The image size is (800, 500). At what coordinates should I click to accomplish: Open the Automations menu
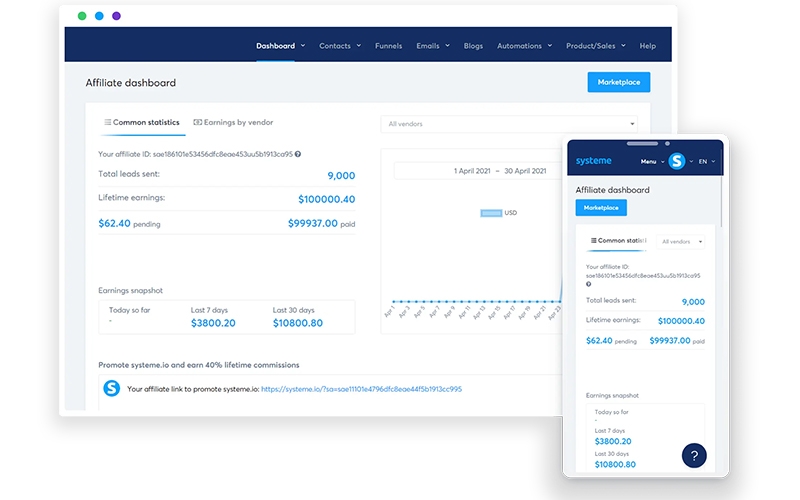[x=519, y=46]
